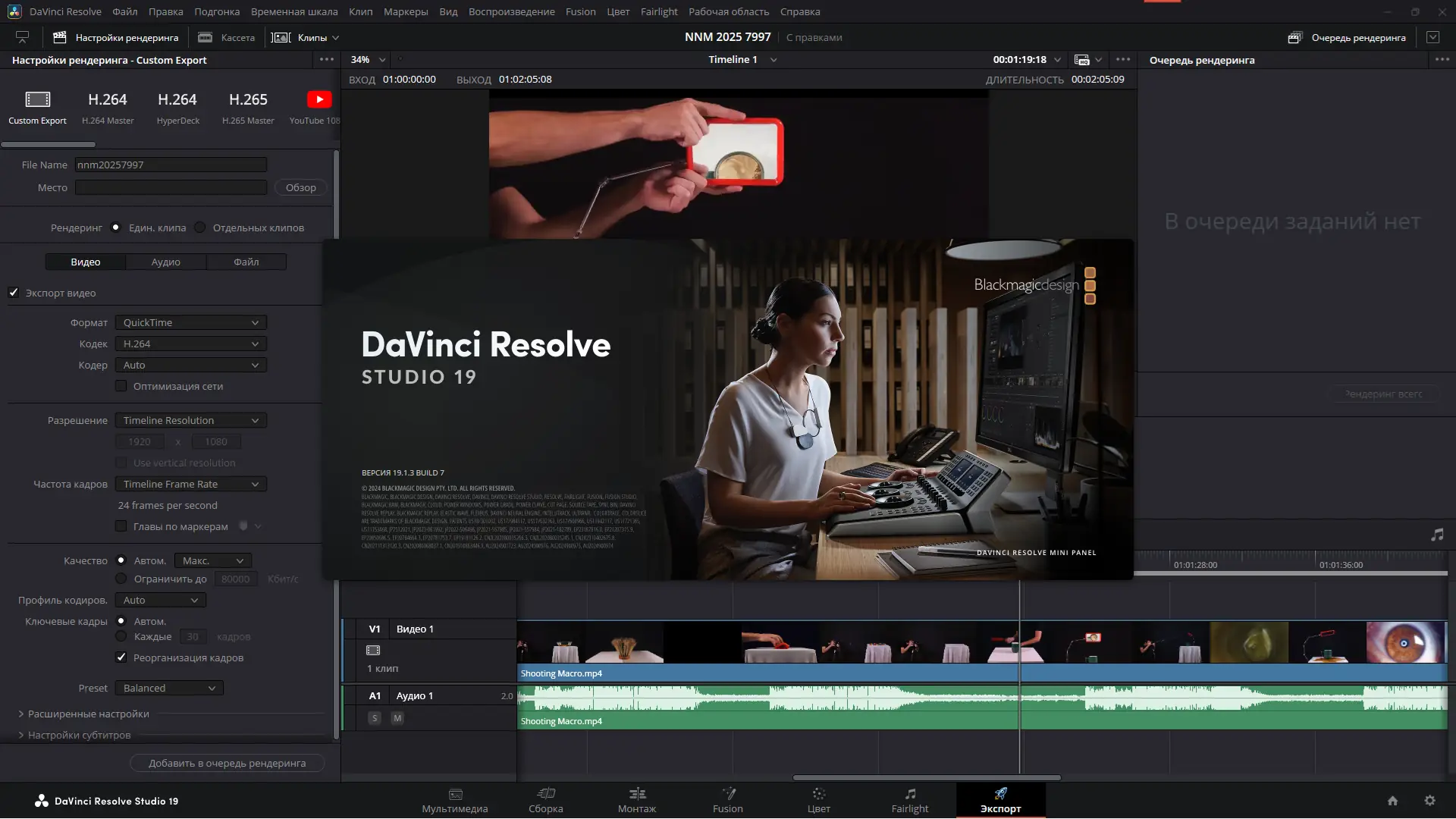Open the Fairlight menu in menu bar
The image size is (1456, 819).
pyautogui.click(x=658, y=11)
